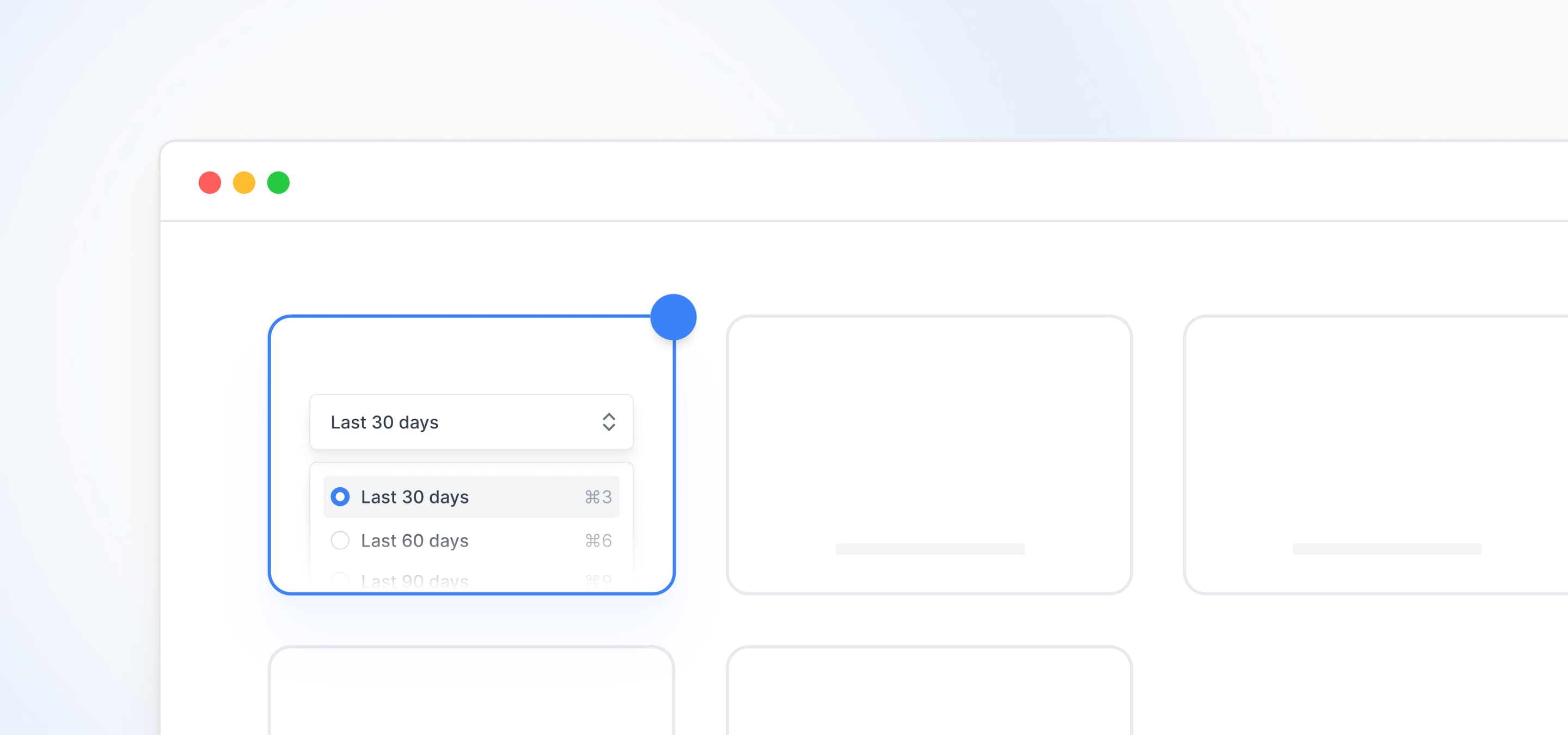
Task: Click the ⌘6 shortcut hint
Action: click(598, 540)
